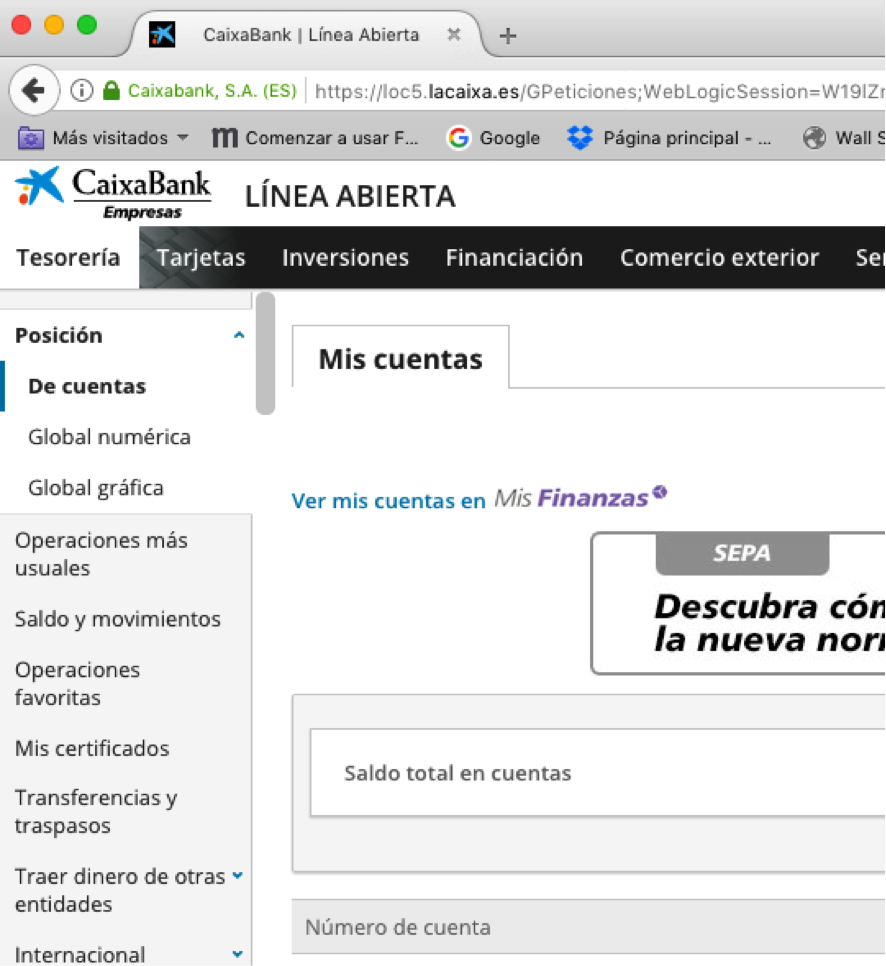Collapse the Posición section chevron
Viewport: 886px width, 966px height.
click(x=239, y=335)
